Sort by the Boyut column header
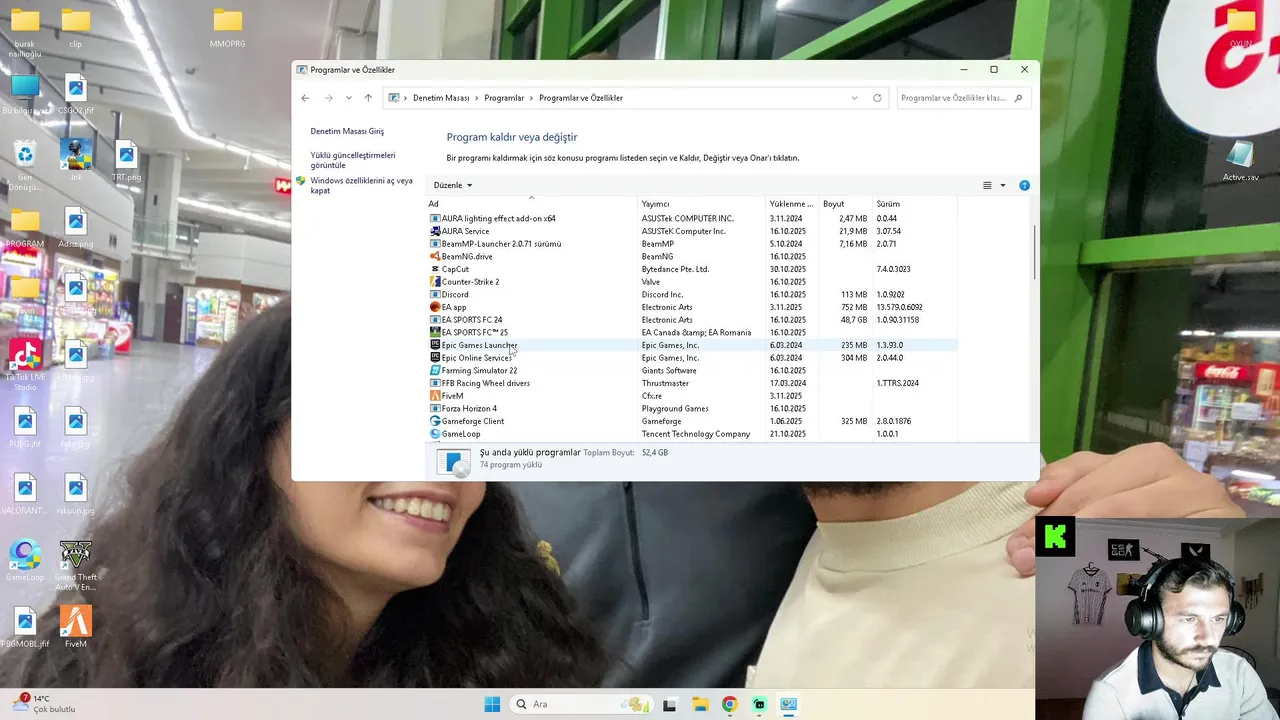The image size is (1280, 720). click(x=845, y=204)
